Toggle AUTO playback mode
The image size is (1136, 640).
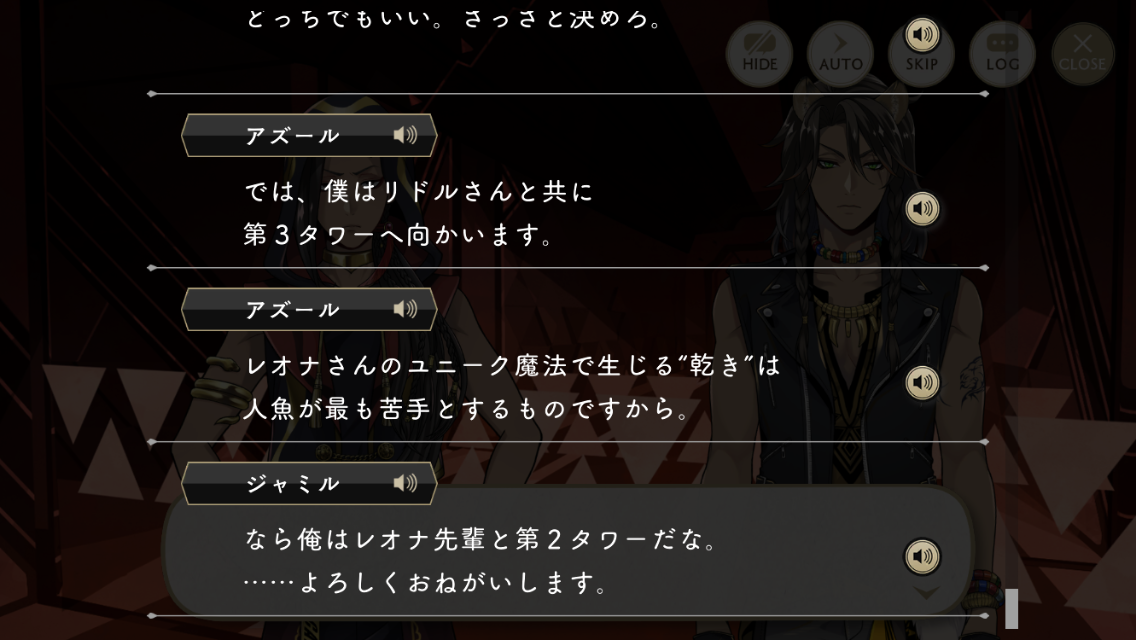pyautogui.click(x=840, y=54)
